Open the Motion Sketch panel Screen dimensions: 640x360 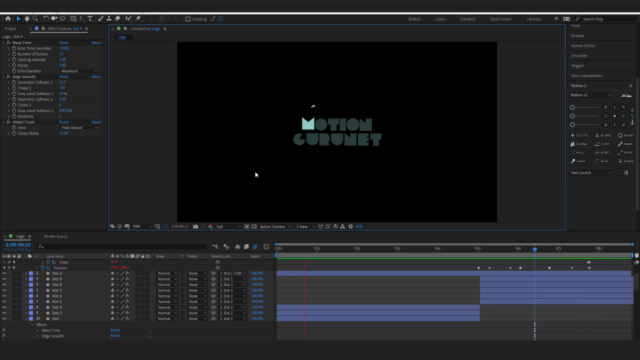[x=583, y=46]
